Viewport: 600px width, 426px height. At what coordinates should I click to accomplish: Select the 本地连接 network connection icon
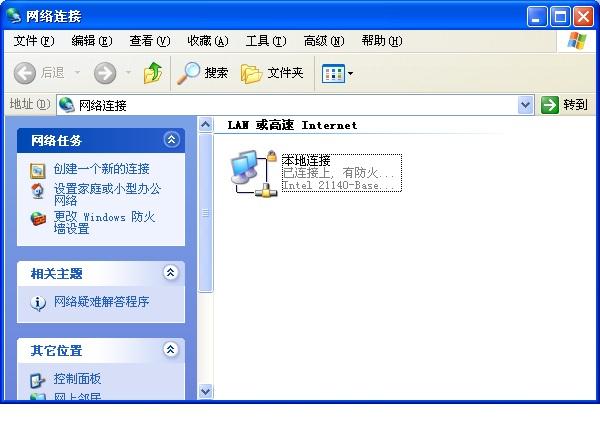253,173
